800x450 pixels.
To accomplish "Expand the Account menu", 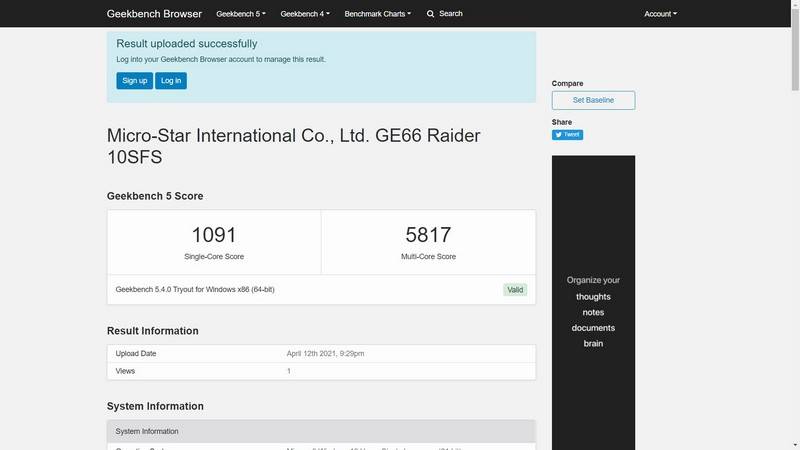I will tap(660, 14).
